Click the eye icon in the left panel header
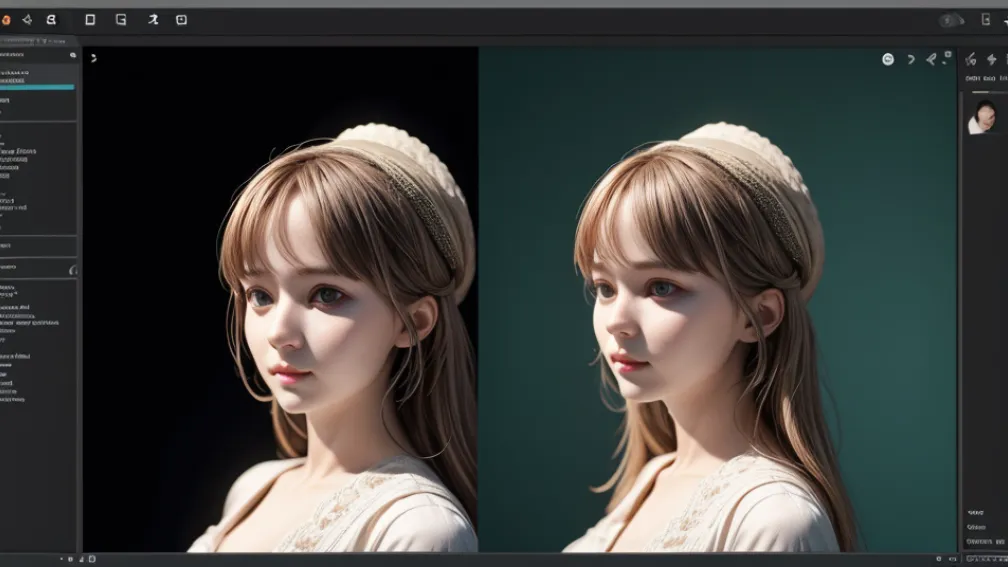Screen dimensions: 1008x567 click(x=73, y=55)
